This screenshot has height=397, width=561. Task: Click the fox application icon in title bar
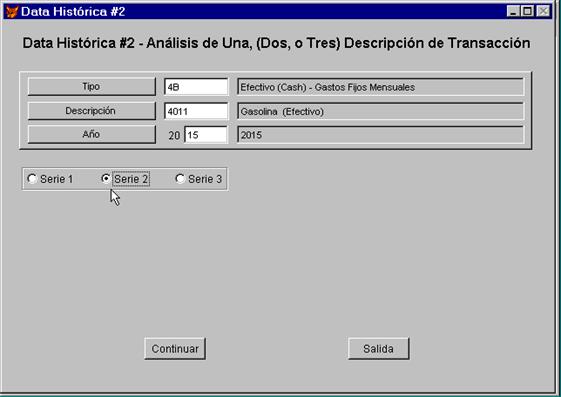click(12, 12)
